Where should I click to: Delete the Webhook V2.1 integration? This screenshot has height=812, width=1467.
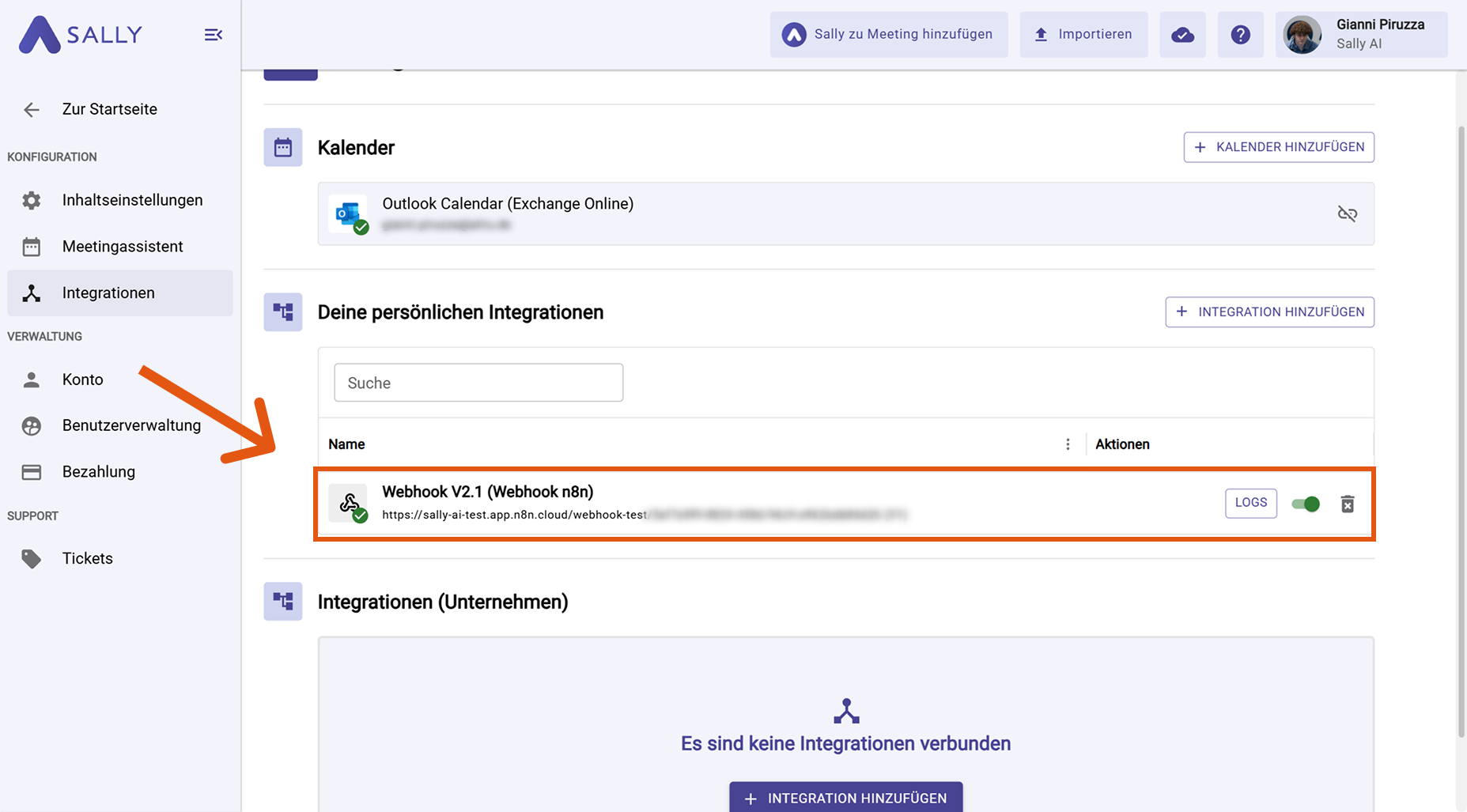[x=1348, y=504]
